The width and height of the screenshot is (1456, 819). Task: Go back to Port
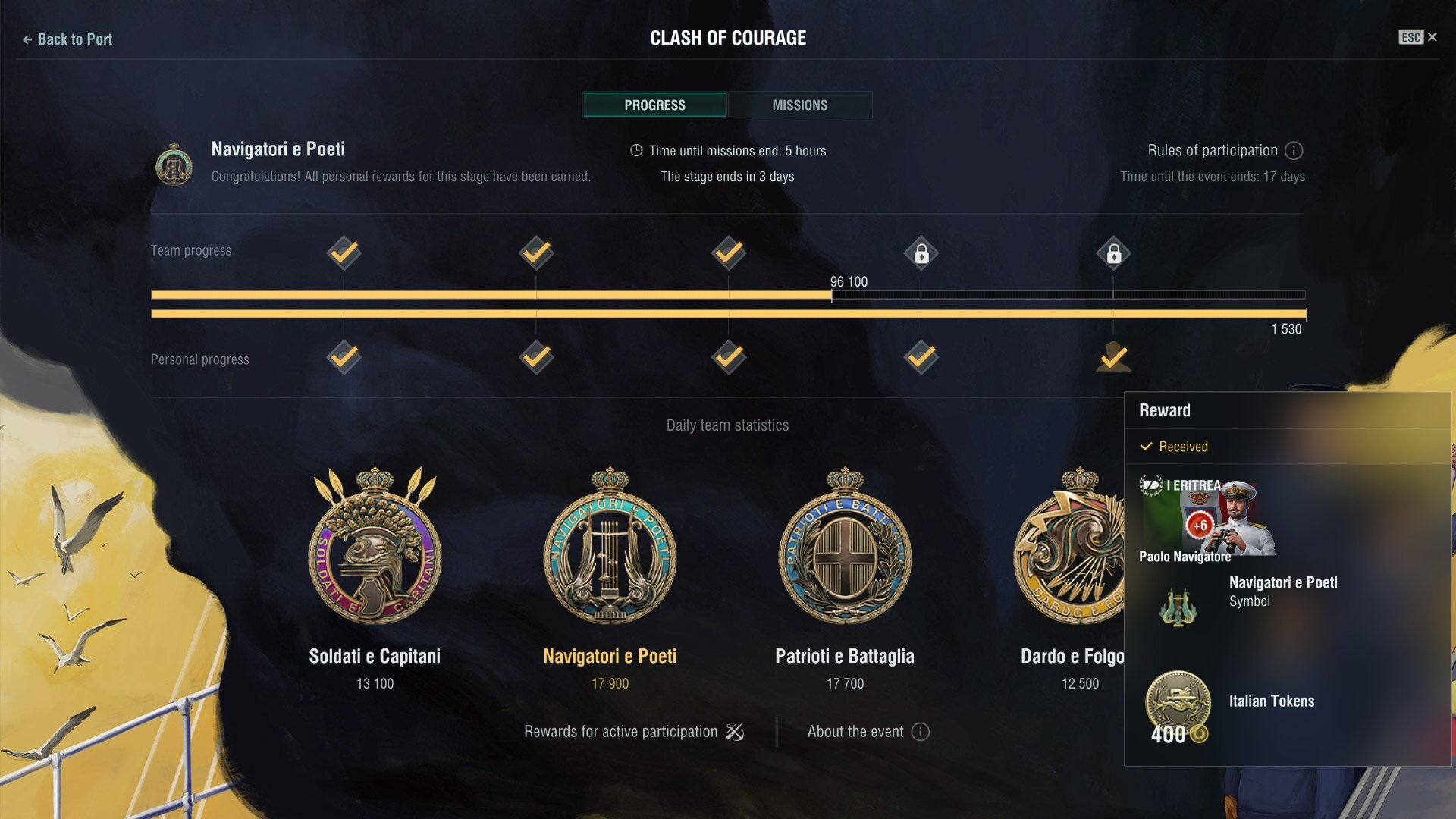[67, 39]
